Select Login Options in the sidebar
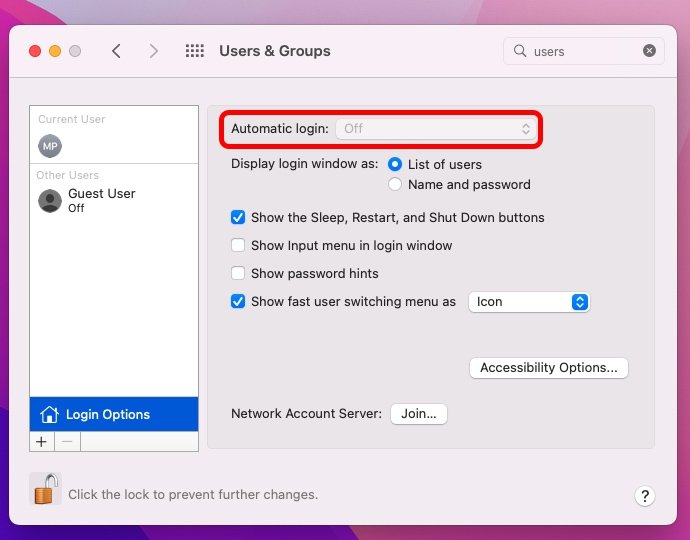Viewport: 690px width, 540px height. click(114, 414)
